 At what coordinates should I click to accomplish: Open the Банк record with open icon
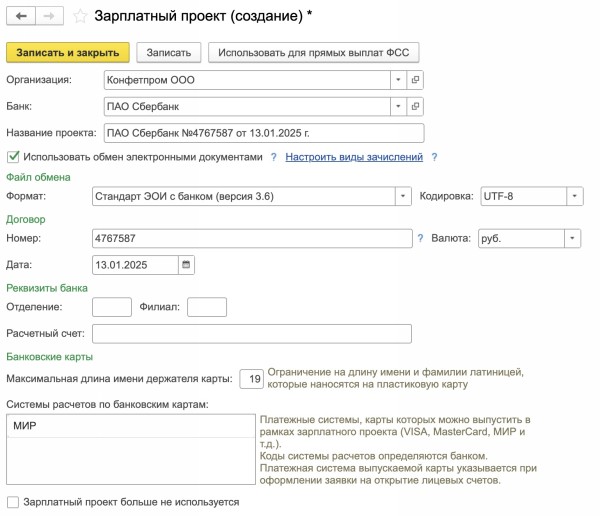pyautogui.click(x=416, y=106)
